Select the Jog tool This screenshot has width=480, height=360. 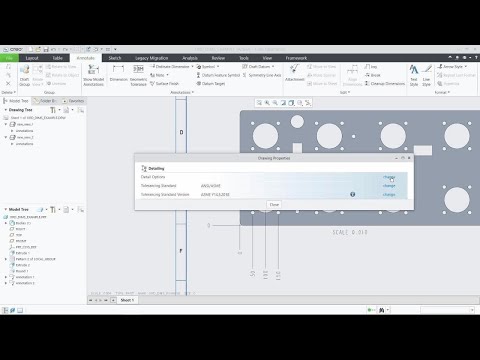click(371, 67)
